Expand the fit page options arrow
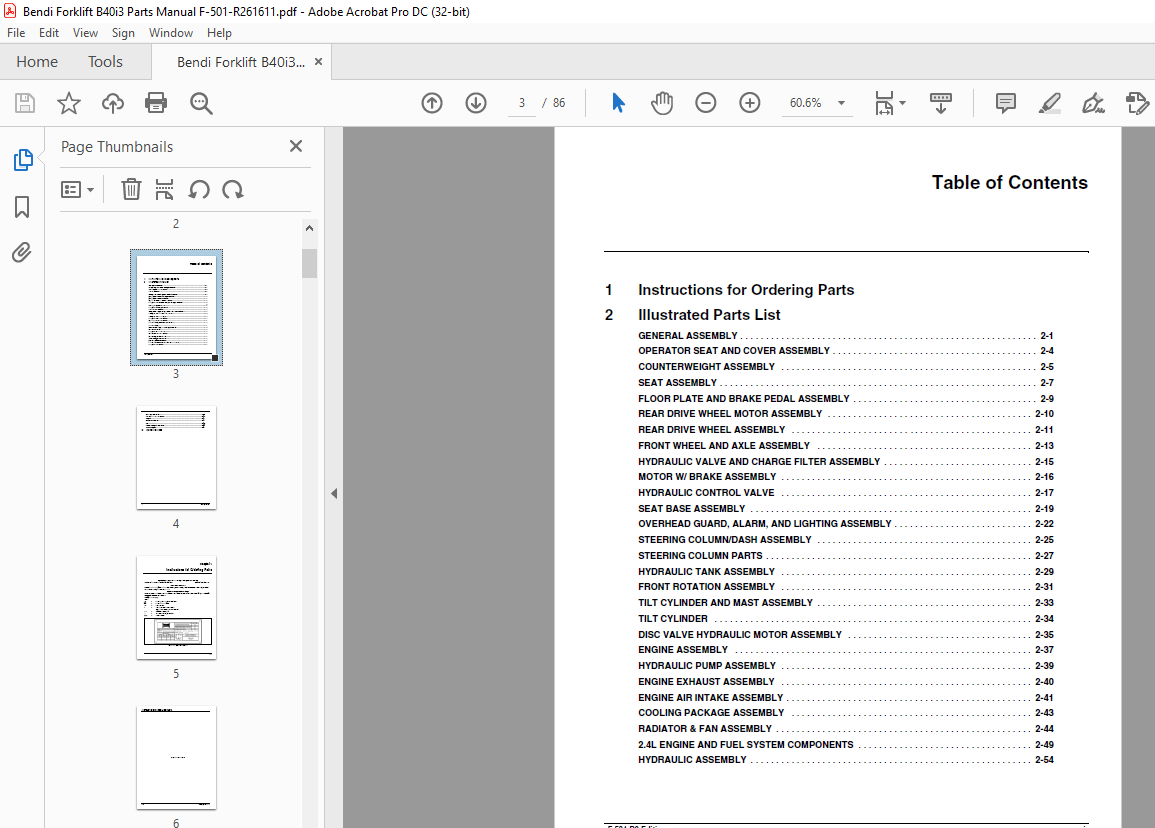 902,103
